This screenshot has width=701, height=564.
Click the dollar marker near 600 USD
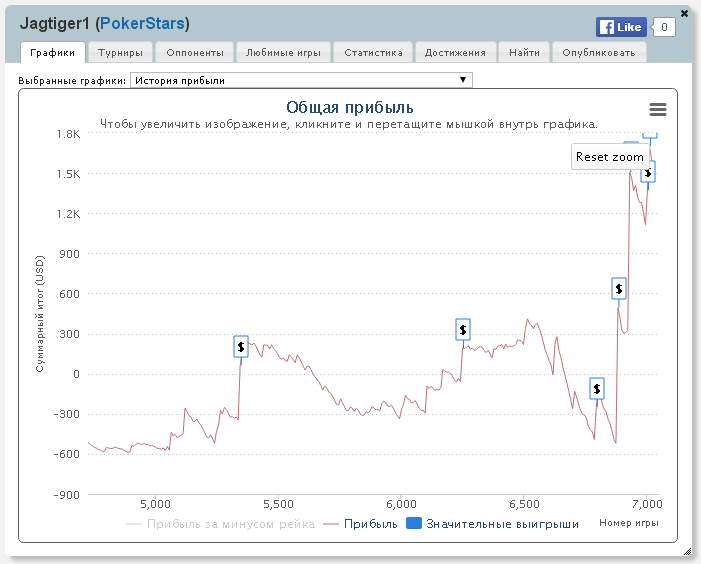[x=619, y=289]
